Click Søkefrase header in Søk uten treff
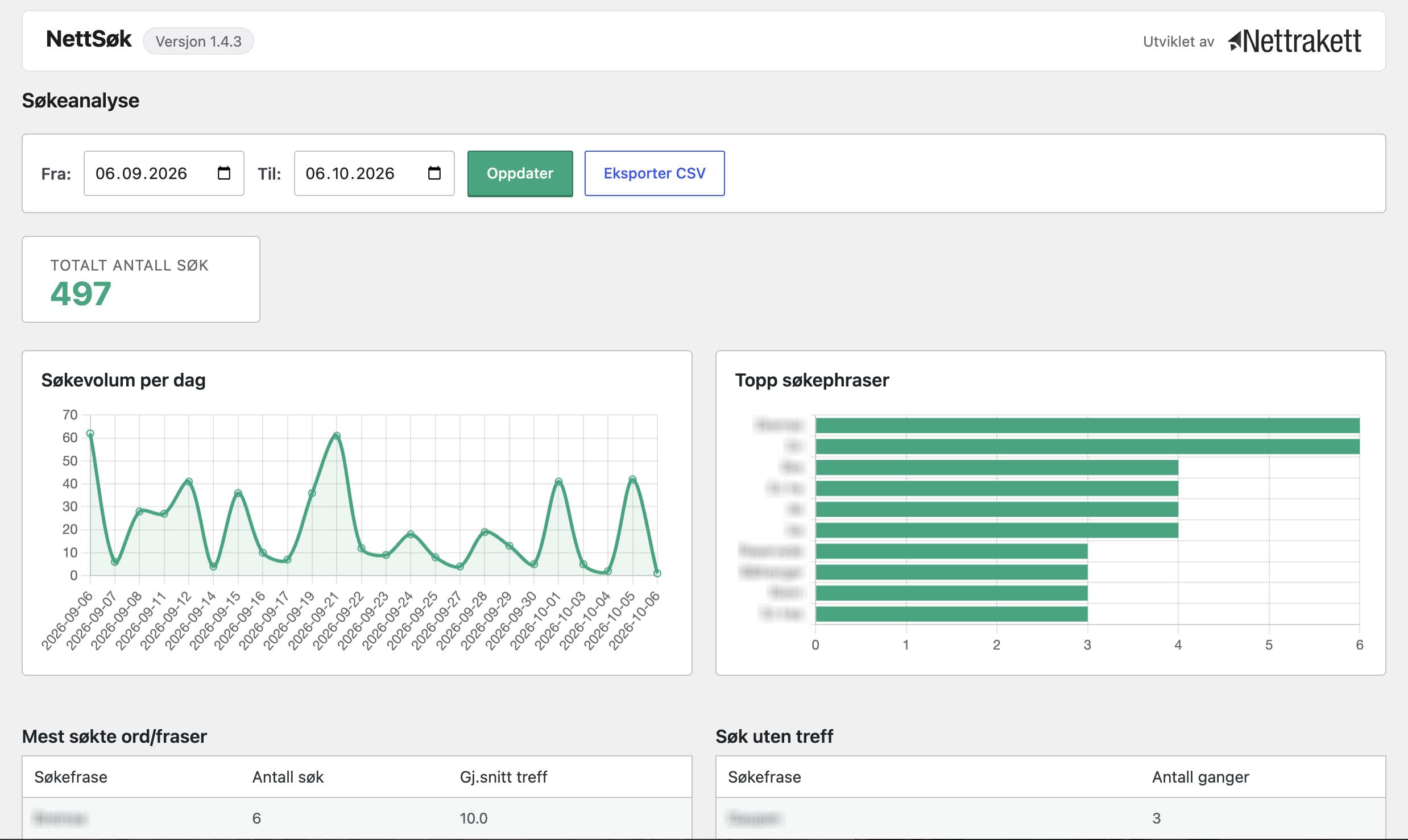Viewport: 1408px width, 840px height. [x=764, y=777]
